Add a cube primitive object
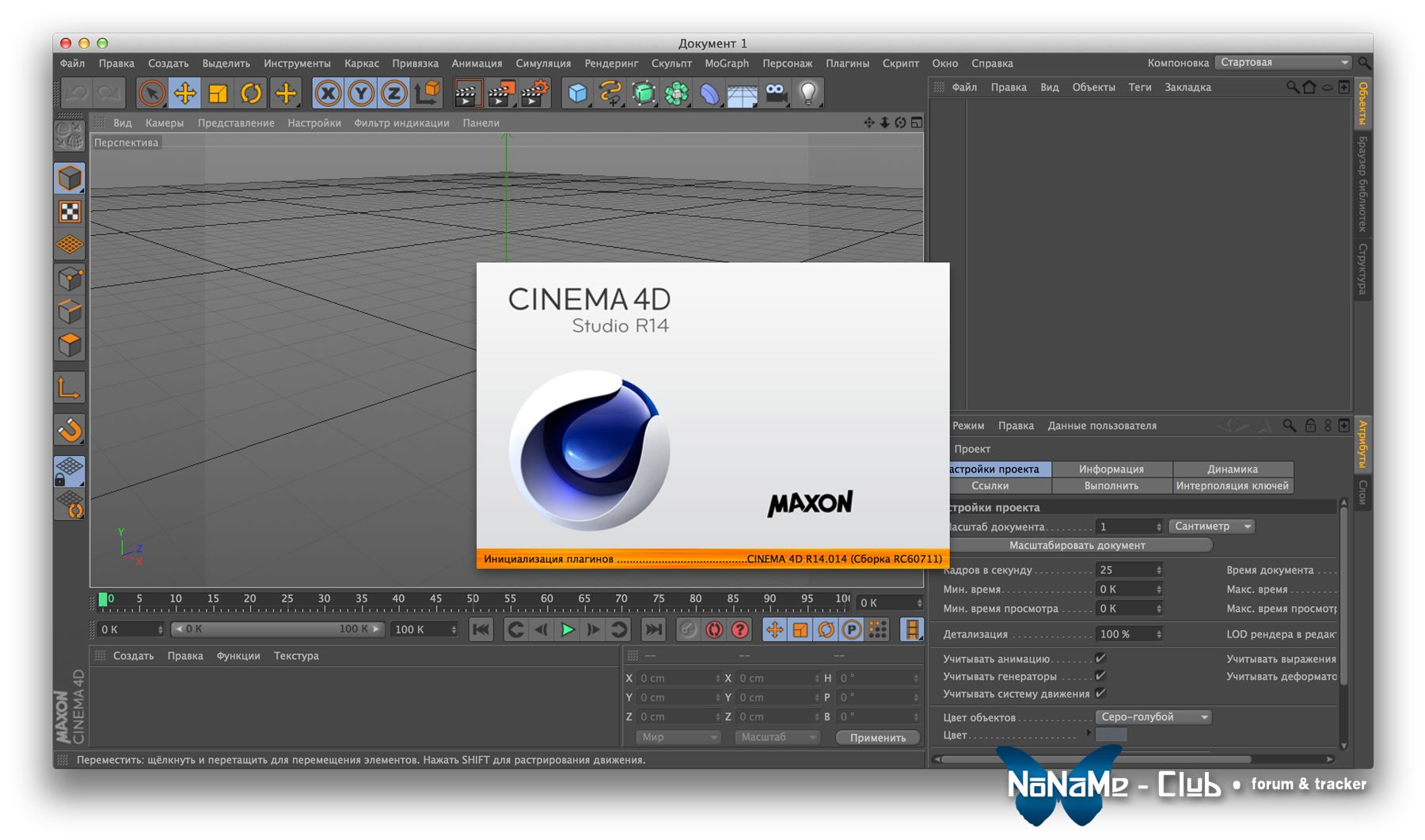The image size is (1425, 840). (x=578, y=93)
